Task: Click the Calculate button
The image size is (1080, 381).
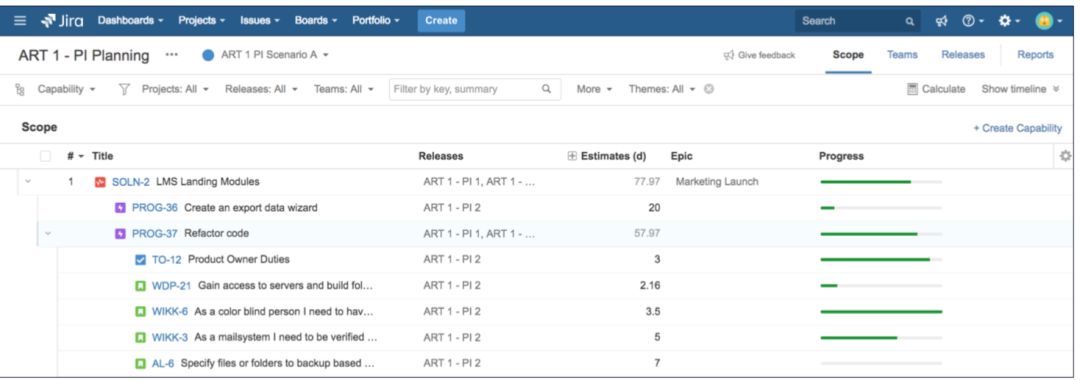Action: click(937, 89)
